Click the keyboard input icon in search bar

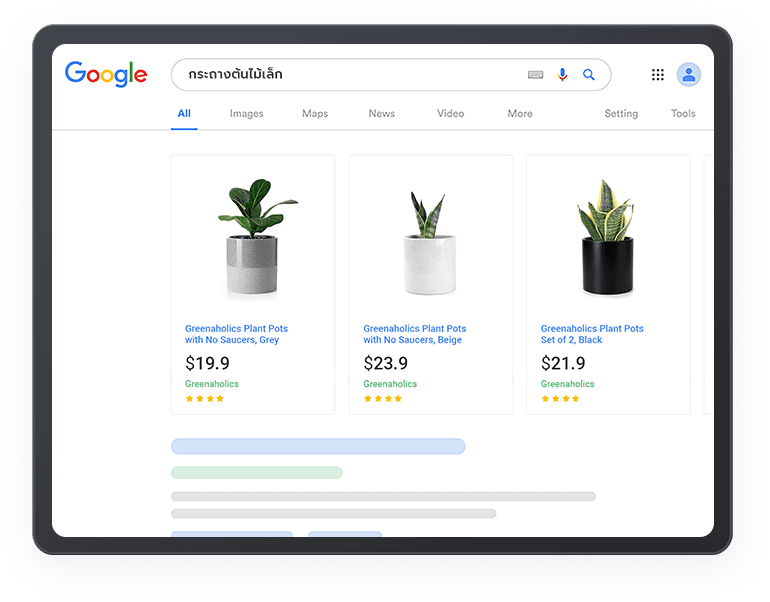(x=536, y=75)
